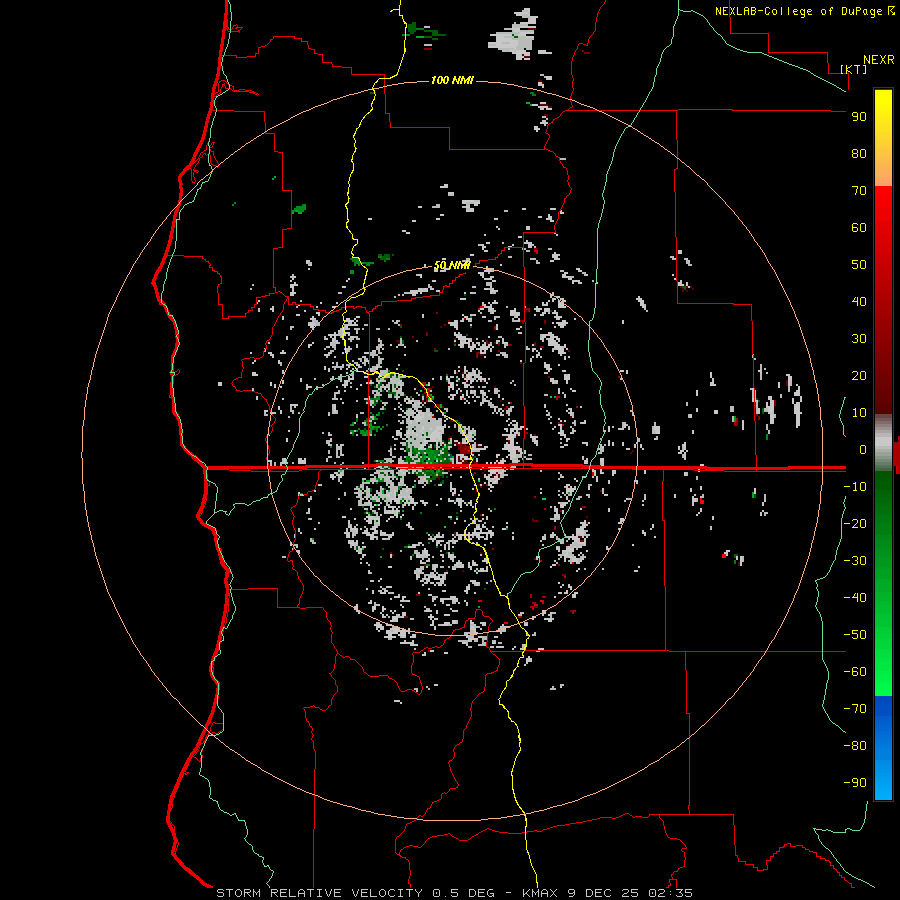
Task: Click the positive 10 scale label
Action: pos(859,413)
